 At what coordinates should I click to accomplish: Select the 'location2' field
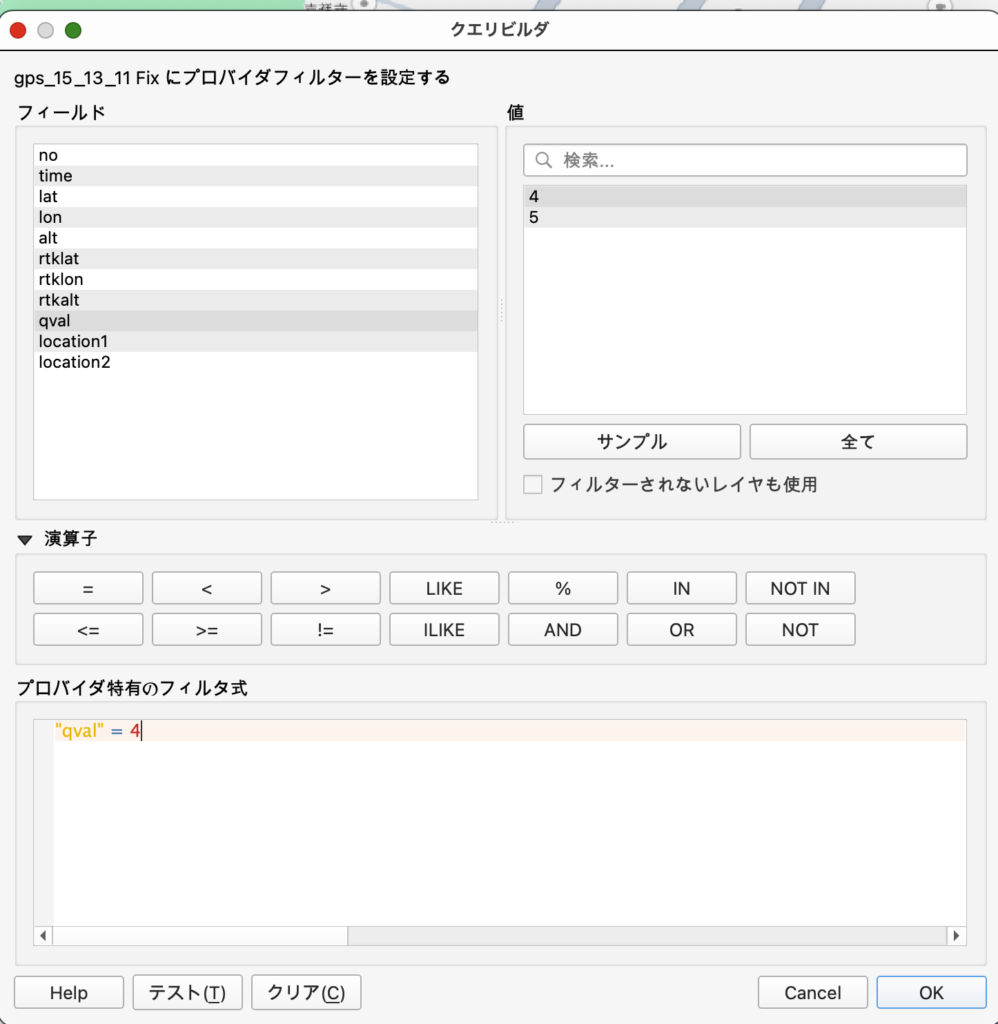coord(255,362)
